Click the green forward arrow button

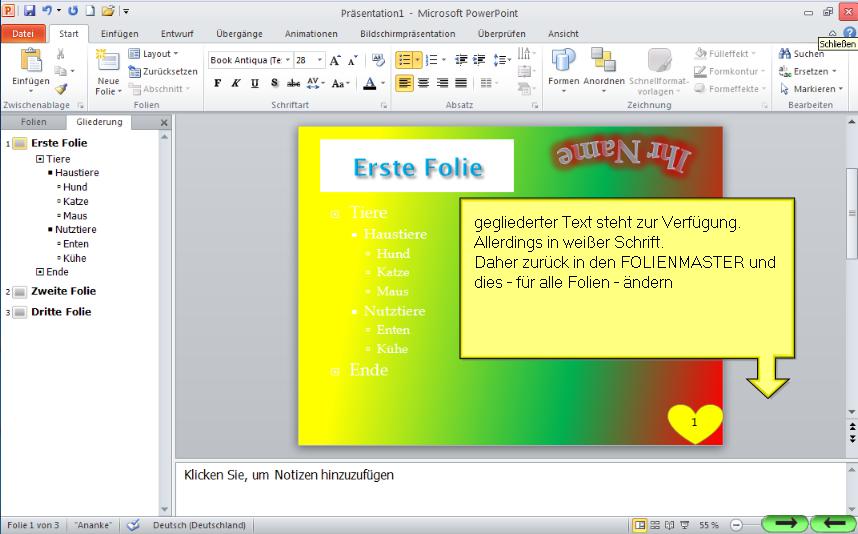click(x=785, y=523)
